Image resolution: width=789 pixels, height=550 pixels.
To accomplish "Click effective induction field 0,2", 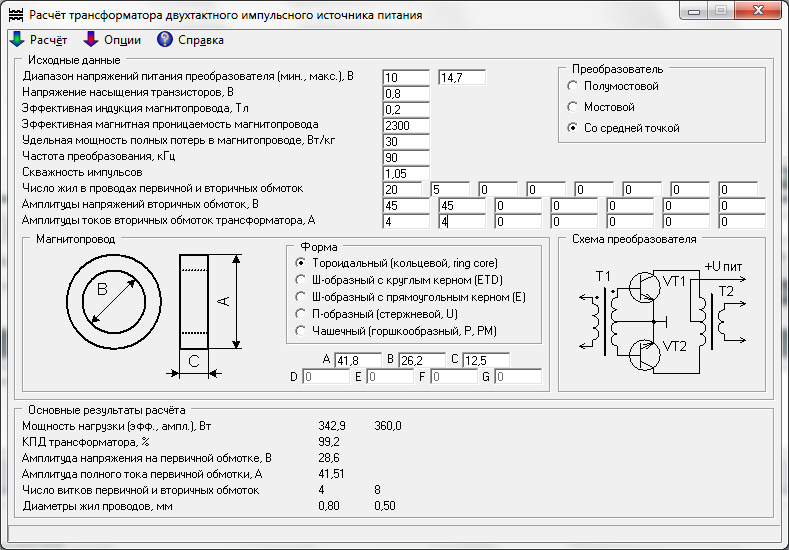I will [406, 109].
